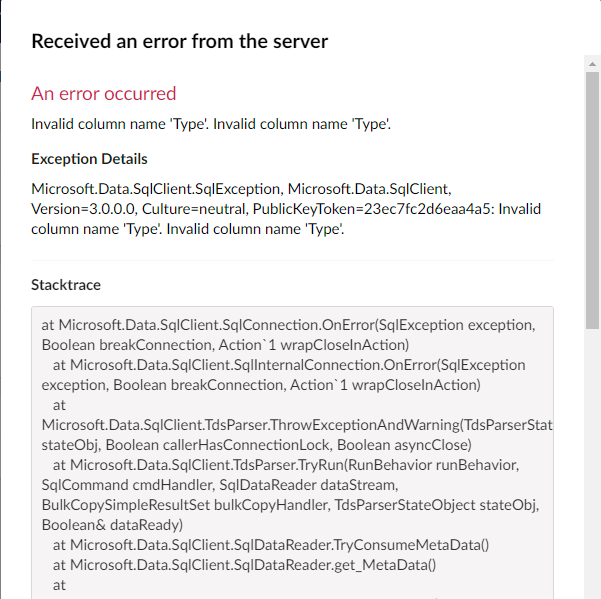Click the 'callerHasConnectionLock' stacktrace line
Viewport: 601px width, 599px height.
click(256, 445)
